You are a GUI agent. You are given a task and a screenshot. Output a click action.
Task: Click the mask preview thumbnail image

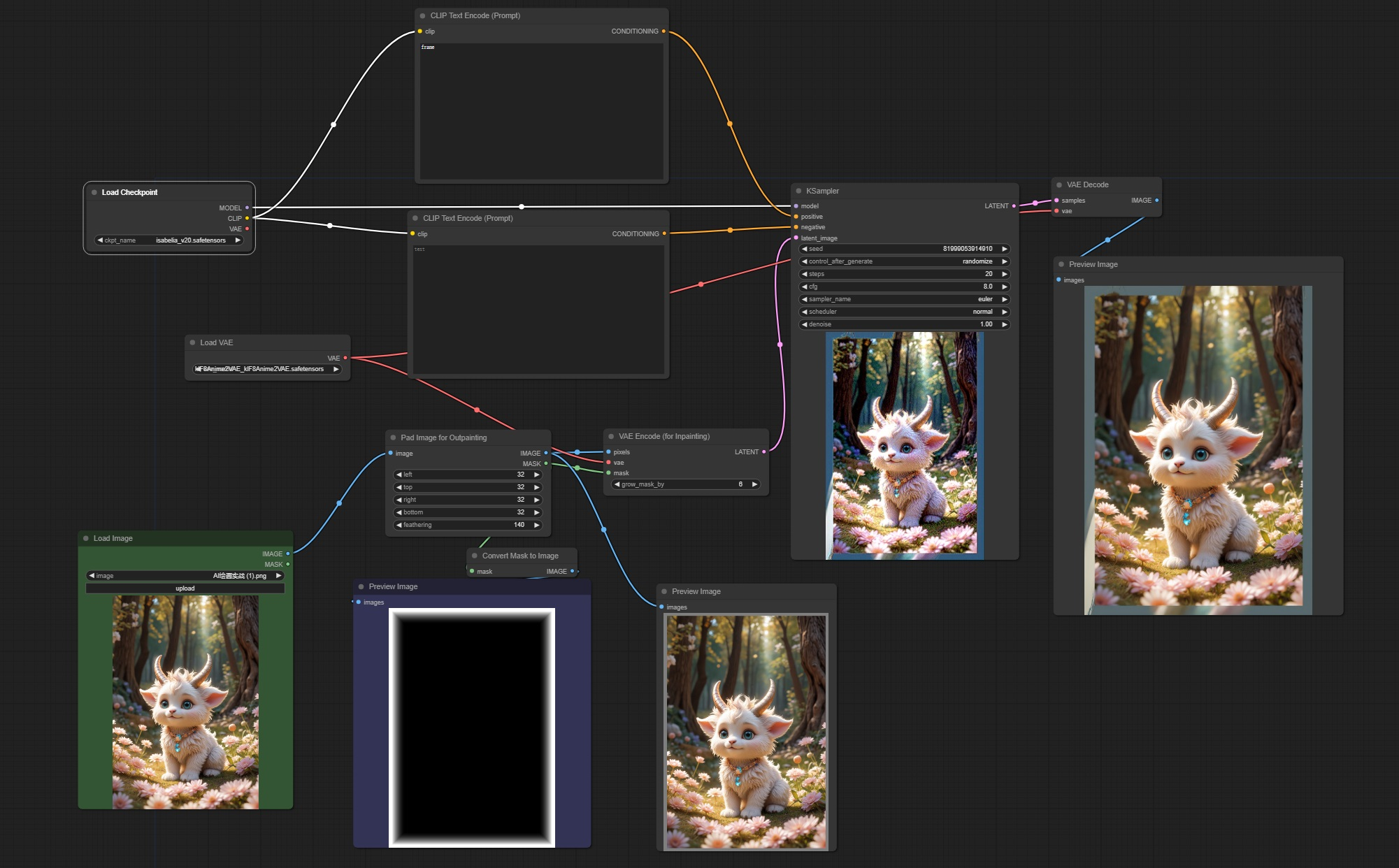click(472, 727)
